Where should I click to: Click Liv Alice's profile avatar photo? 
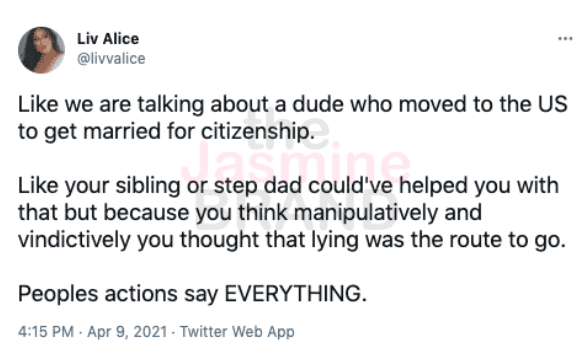tap(41, 50)
